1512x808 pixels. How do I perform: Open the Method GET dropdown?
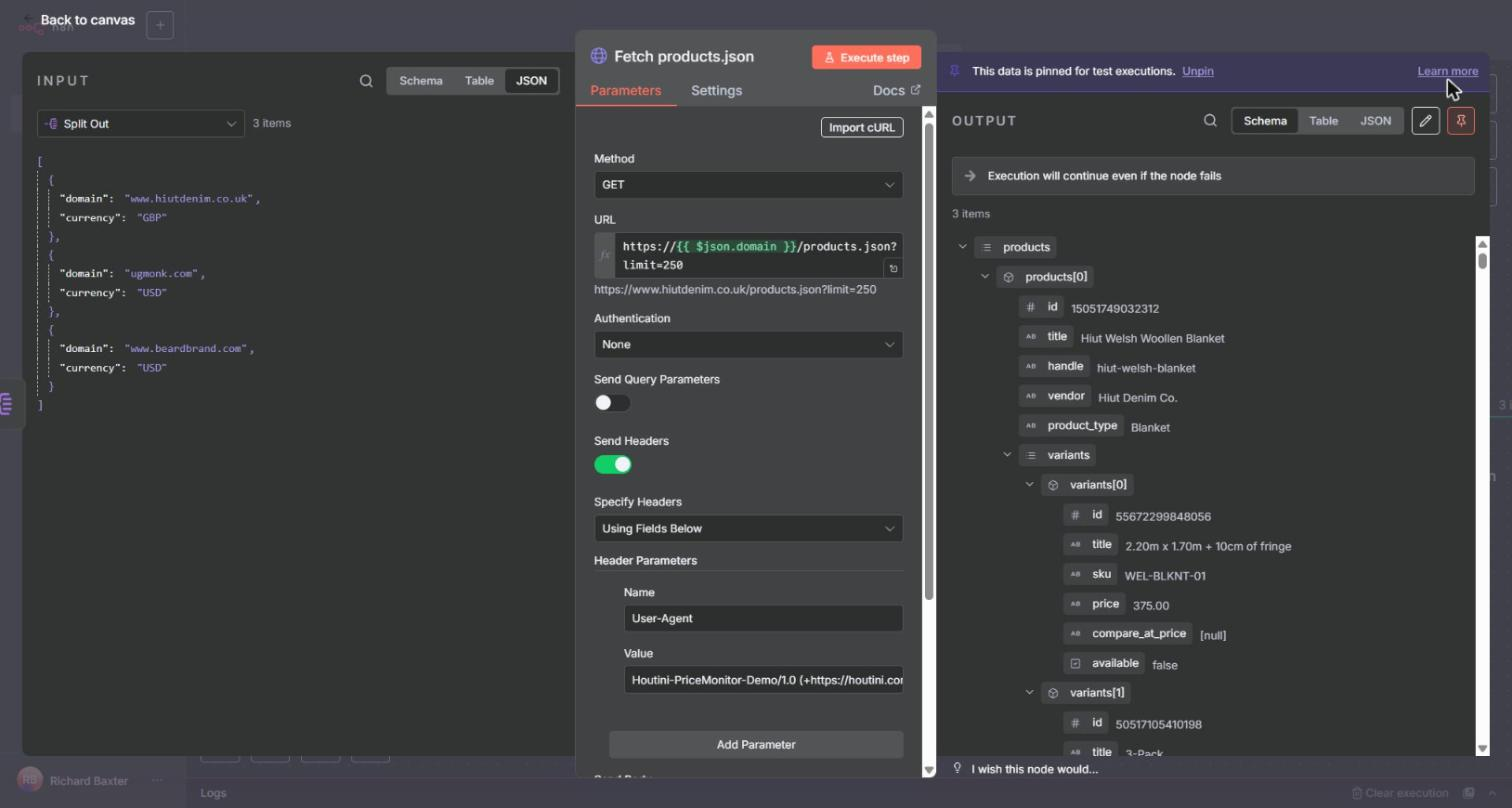[748, 185]
